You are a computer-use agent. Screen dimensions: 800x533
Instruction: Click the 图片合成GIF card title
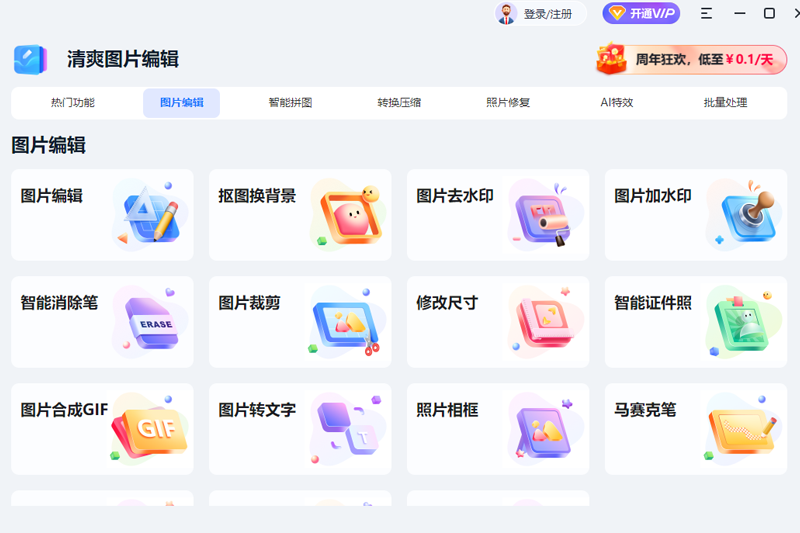coord(64,410)
